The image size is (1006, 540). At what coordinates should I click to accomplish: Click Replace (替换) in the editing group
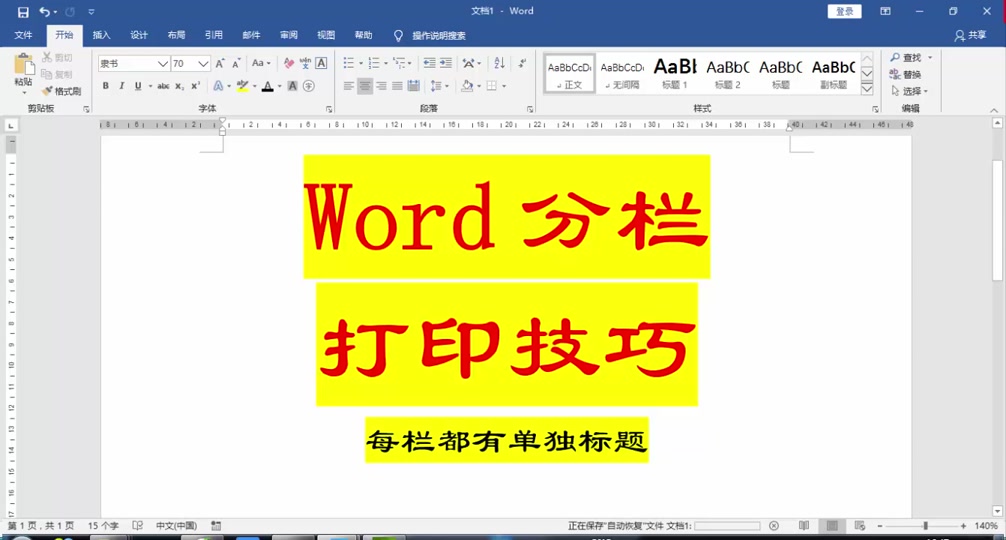coord(905,74)
